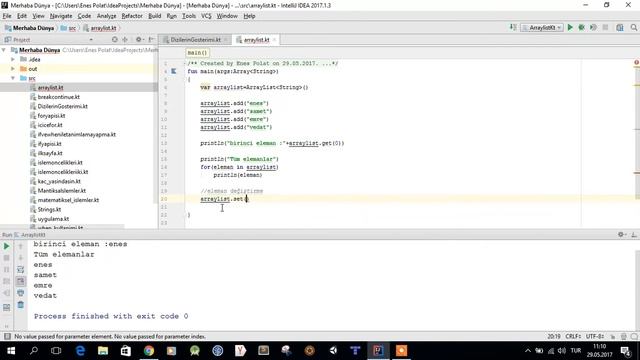Open the Navigate menu
Viewport: 640px width, 360px height.
pyautogui.click(x=61, y=16)
